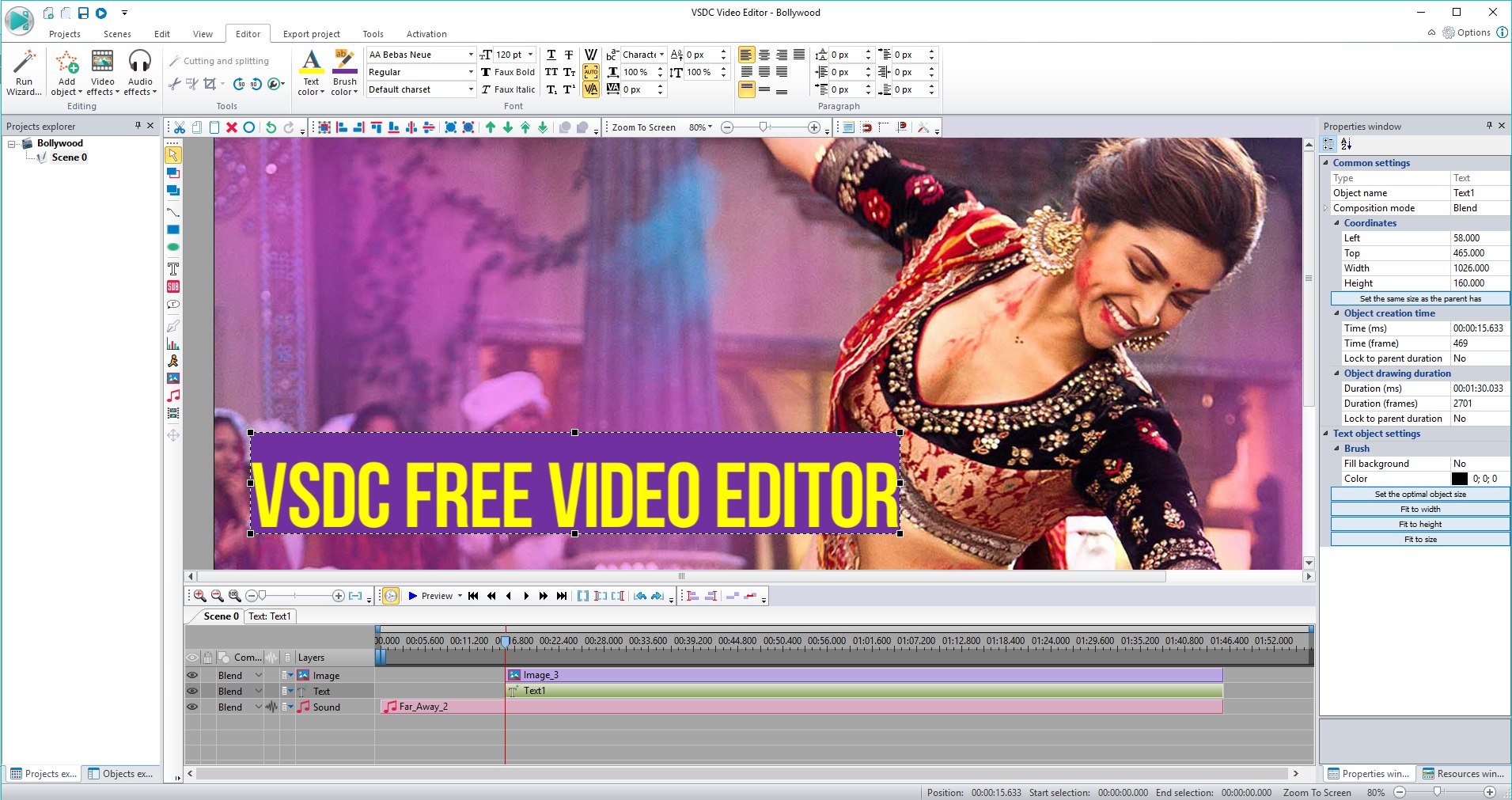Click the Fit to height button

pos(1420,524)
